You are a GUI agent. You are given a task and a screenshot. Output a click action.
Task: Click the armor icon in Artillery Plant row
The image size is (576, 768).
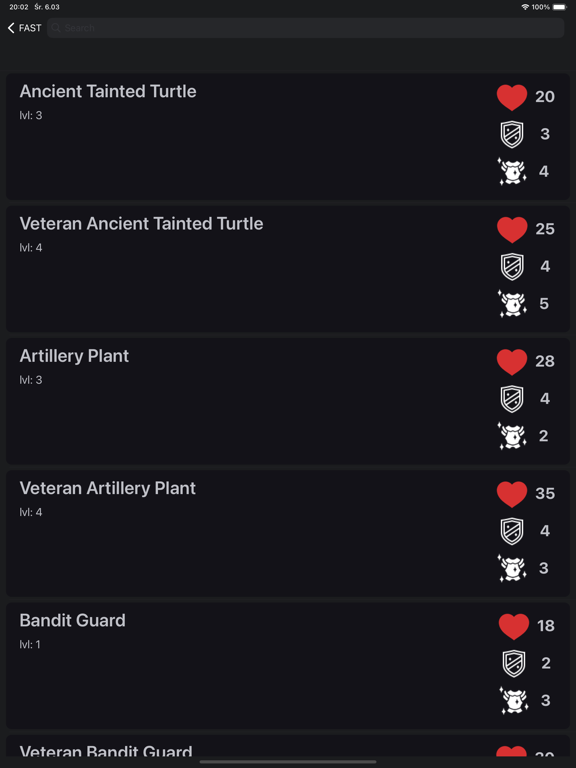512,436
